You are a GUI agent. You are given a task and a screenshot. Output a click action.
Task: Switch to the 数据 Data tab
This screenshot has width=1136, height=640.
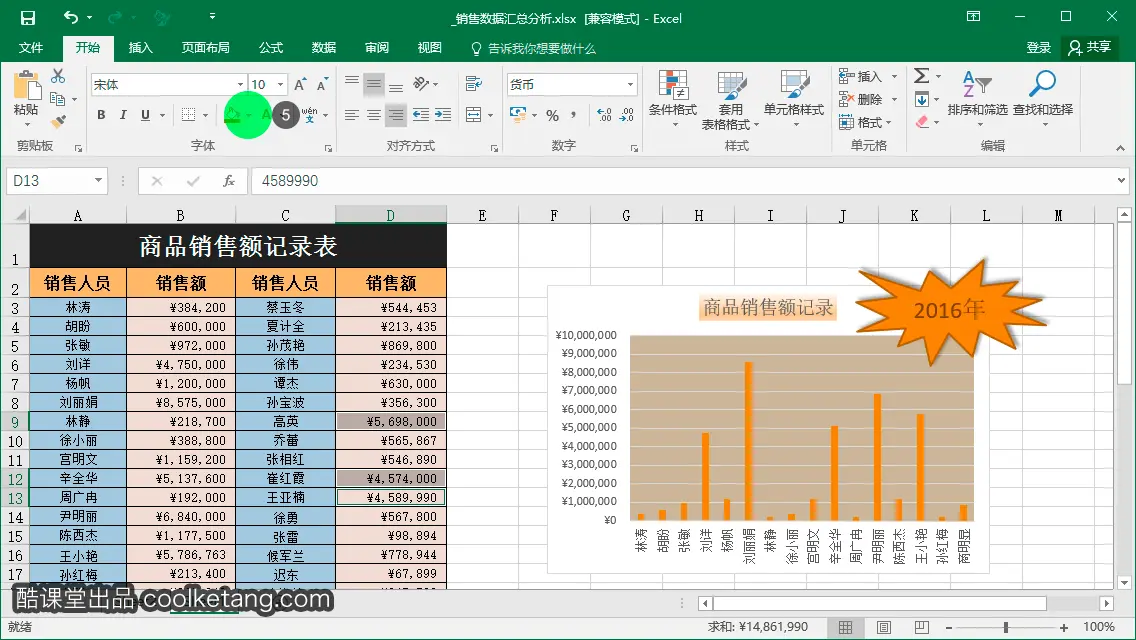click(x=324, y=48)
